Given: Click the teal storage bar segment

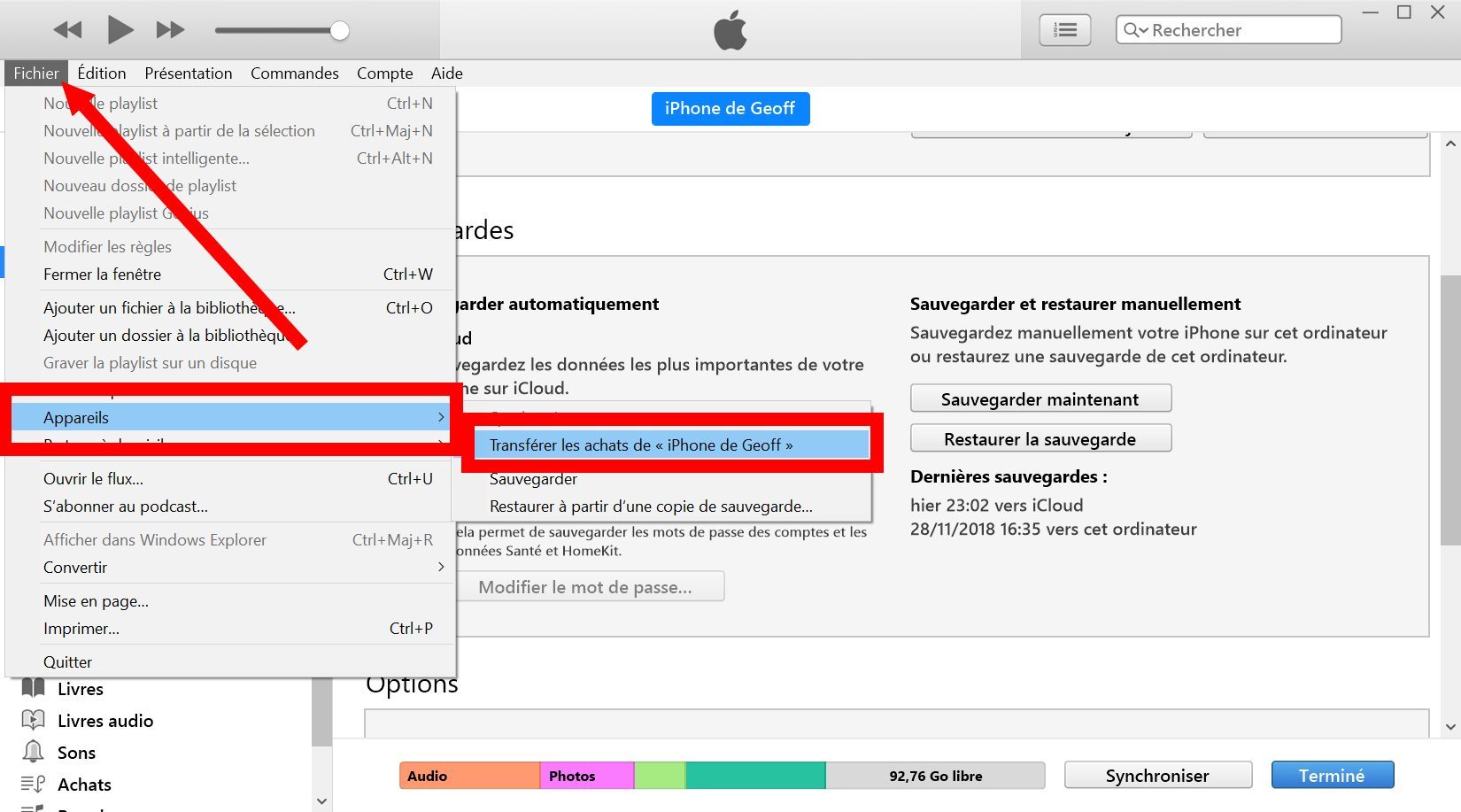Looking at the screenshot, I should [x=755, y=776].
